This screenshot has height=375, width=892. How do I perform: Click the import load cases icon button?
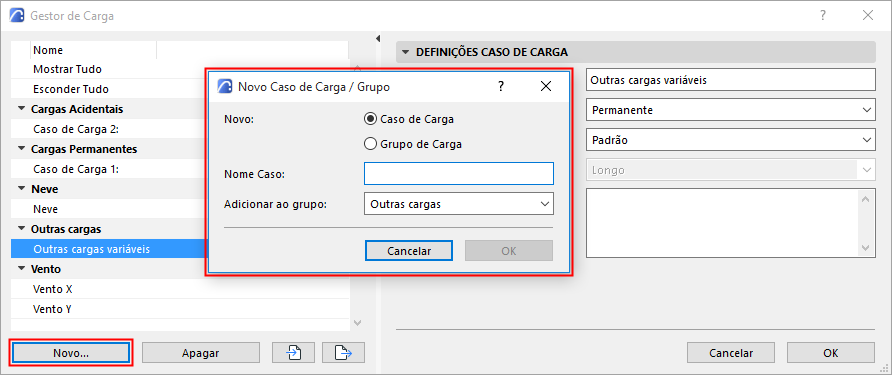[293, 353]
